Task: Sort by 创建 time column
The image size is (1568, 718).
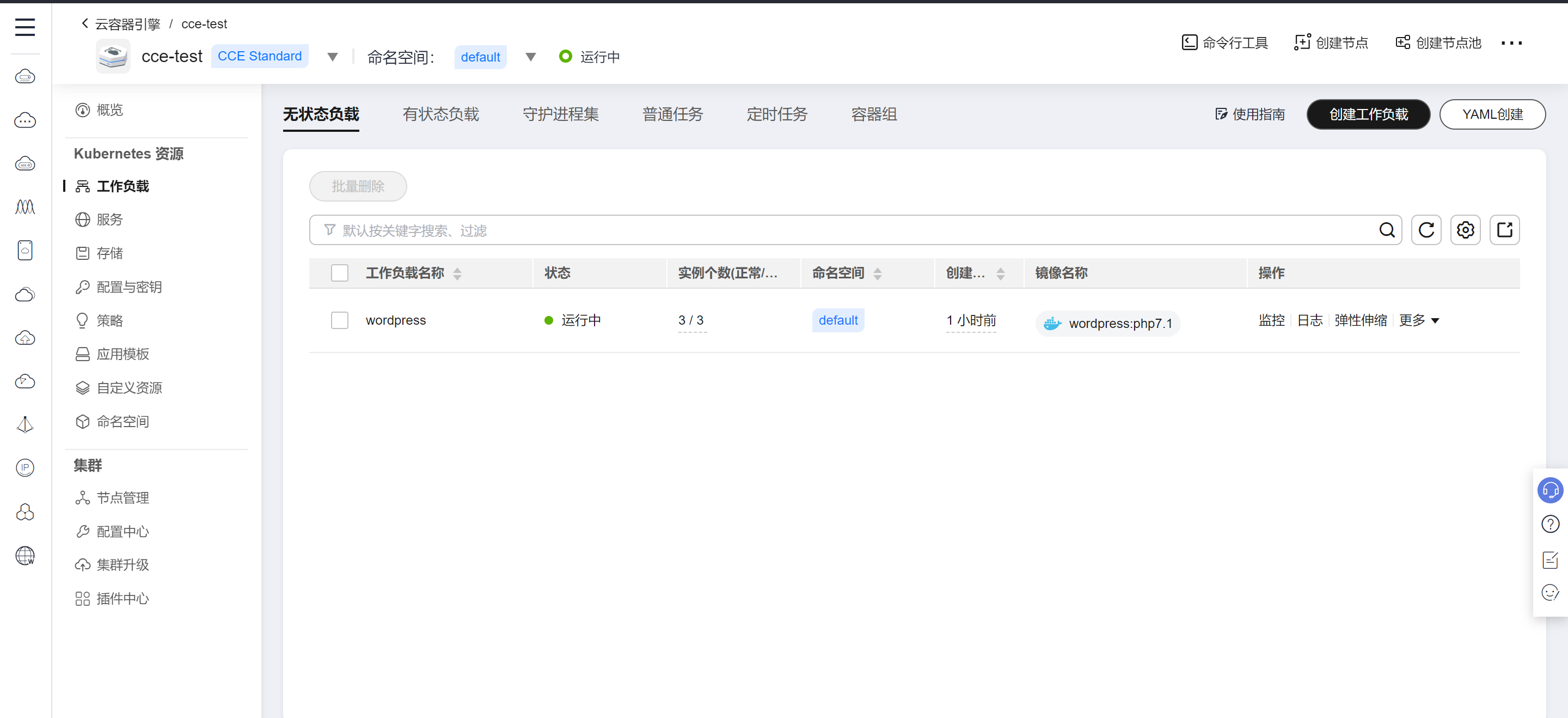Action: click(1000, 273)
